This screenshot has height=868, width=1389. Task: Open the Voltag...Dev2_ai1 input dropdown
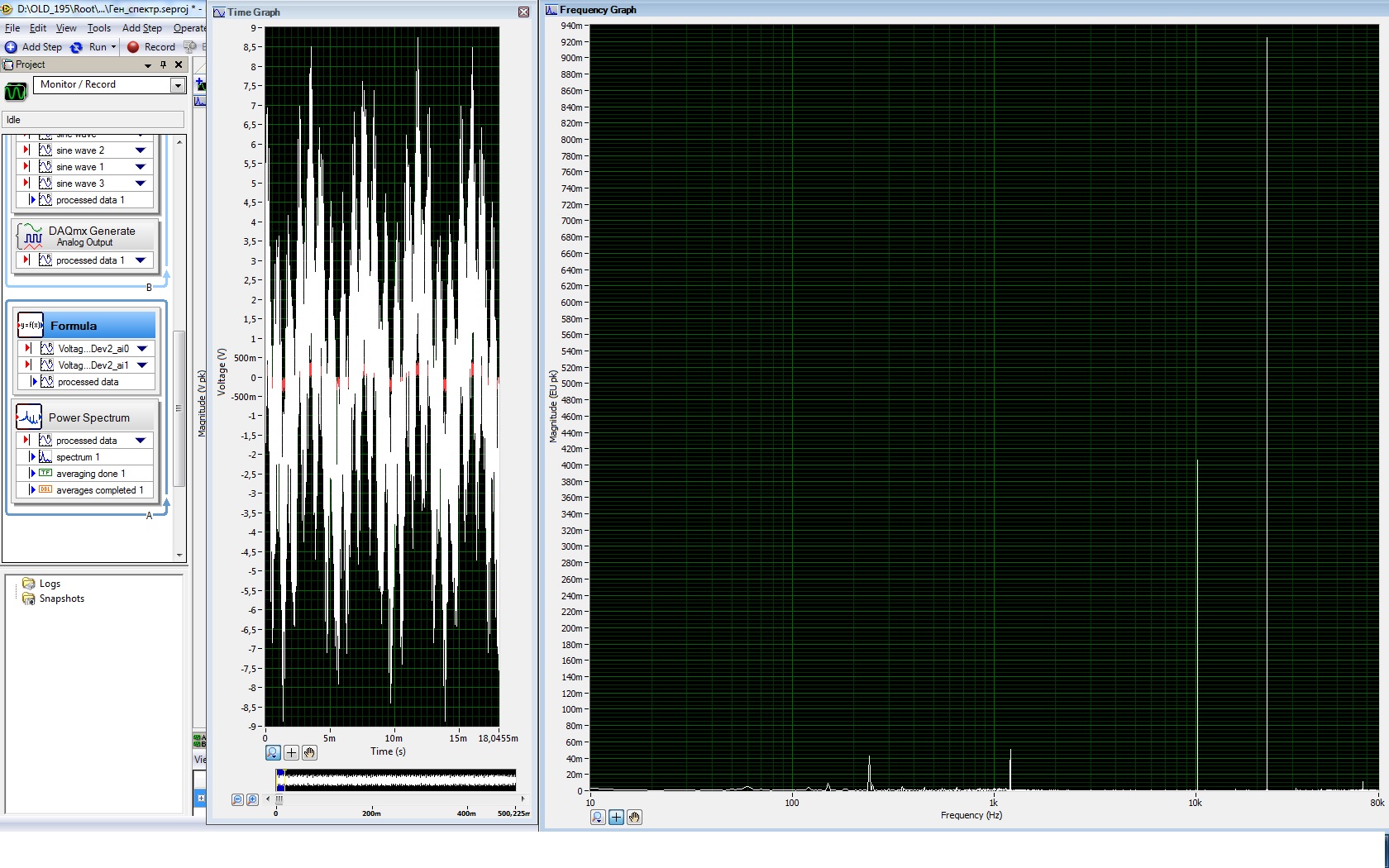[142, 365]
